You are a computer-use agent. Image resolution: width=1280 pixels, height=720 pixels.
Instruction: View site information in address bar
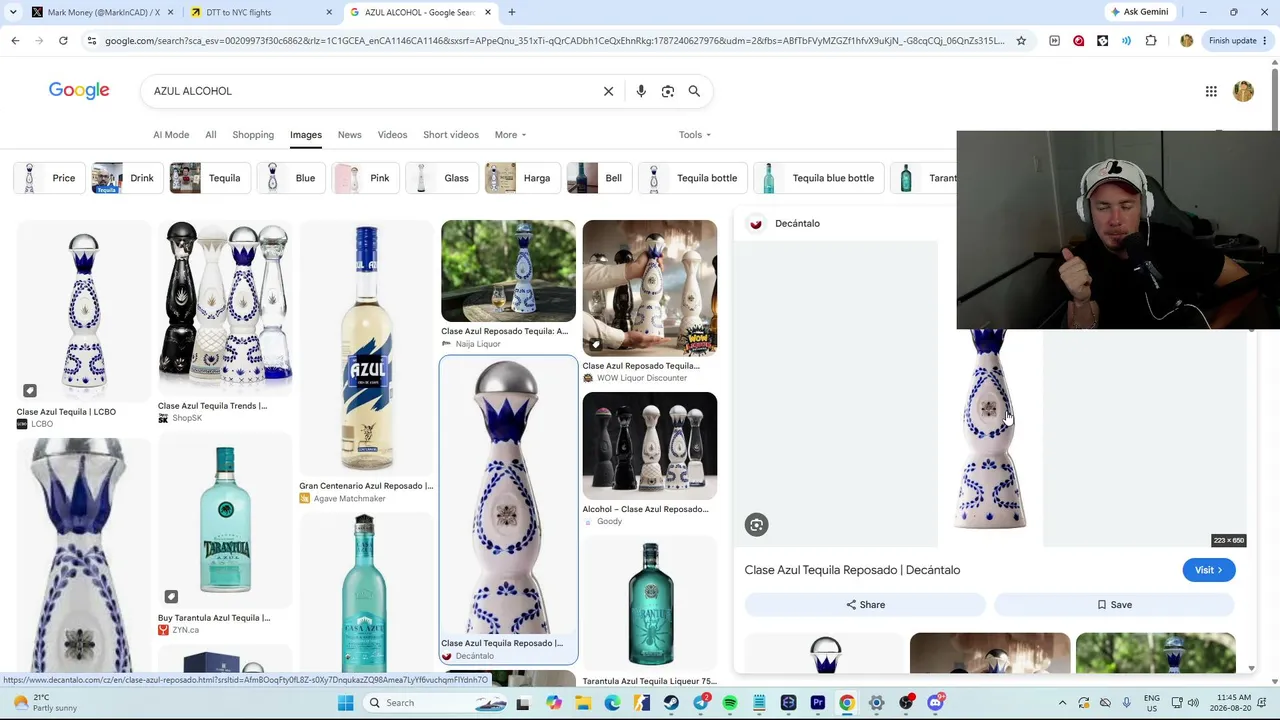pyautogui.click(x=91, y=41)
